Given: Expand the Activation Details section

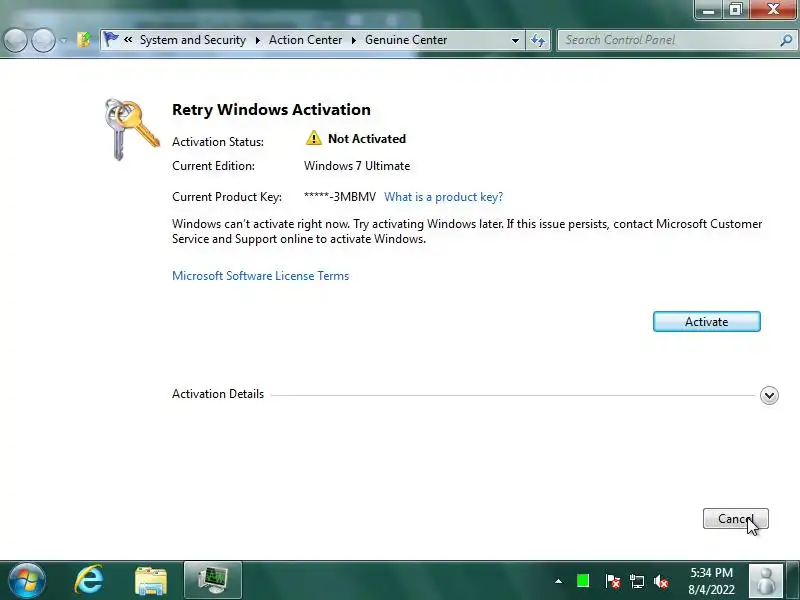Looking at the screenshot, I should [x=769, y=395].
